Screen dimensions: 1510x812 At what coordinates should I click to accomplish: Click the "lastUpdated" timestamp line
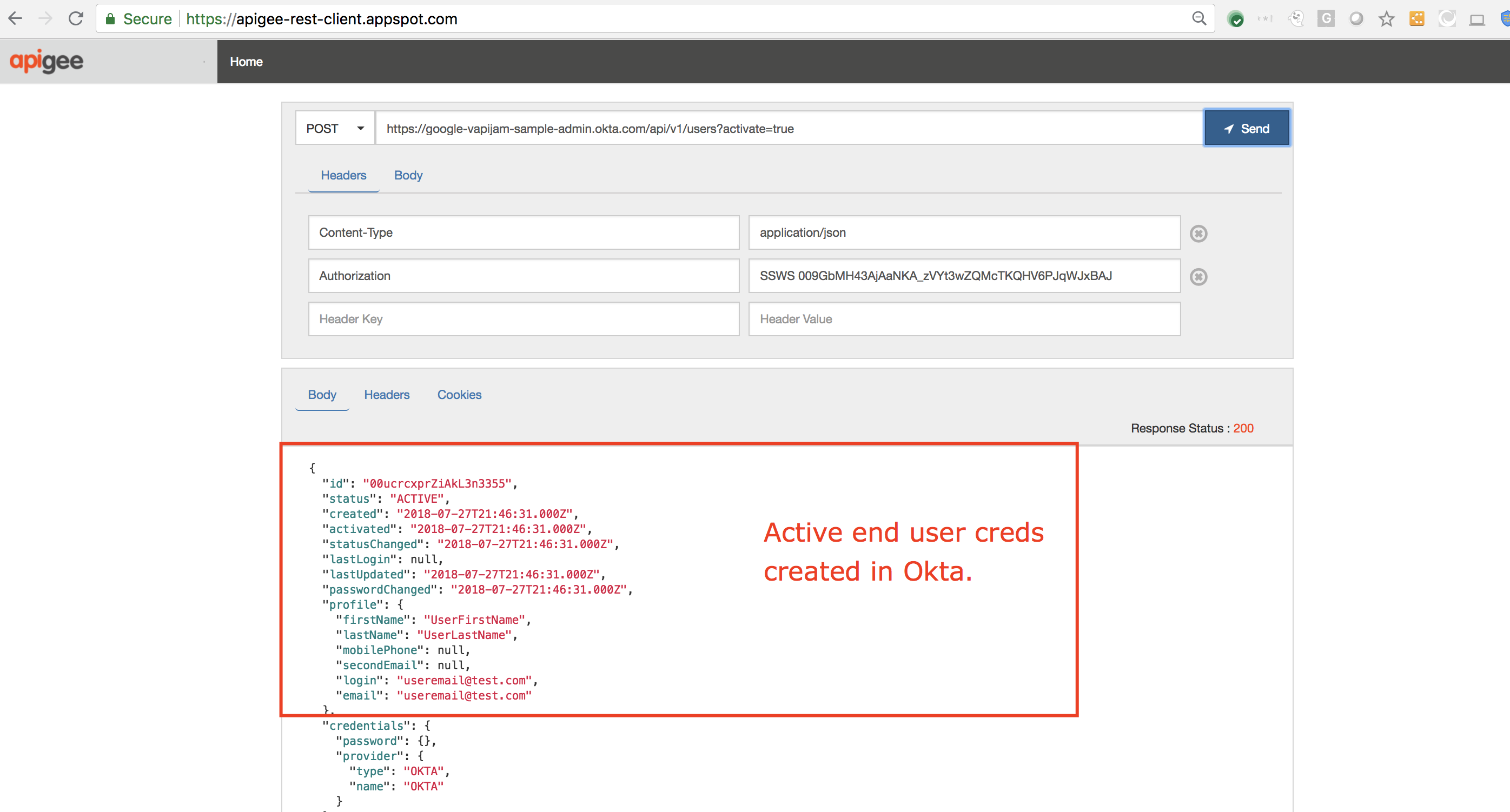(464, 574)
